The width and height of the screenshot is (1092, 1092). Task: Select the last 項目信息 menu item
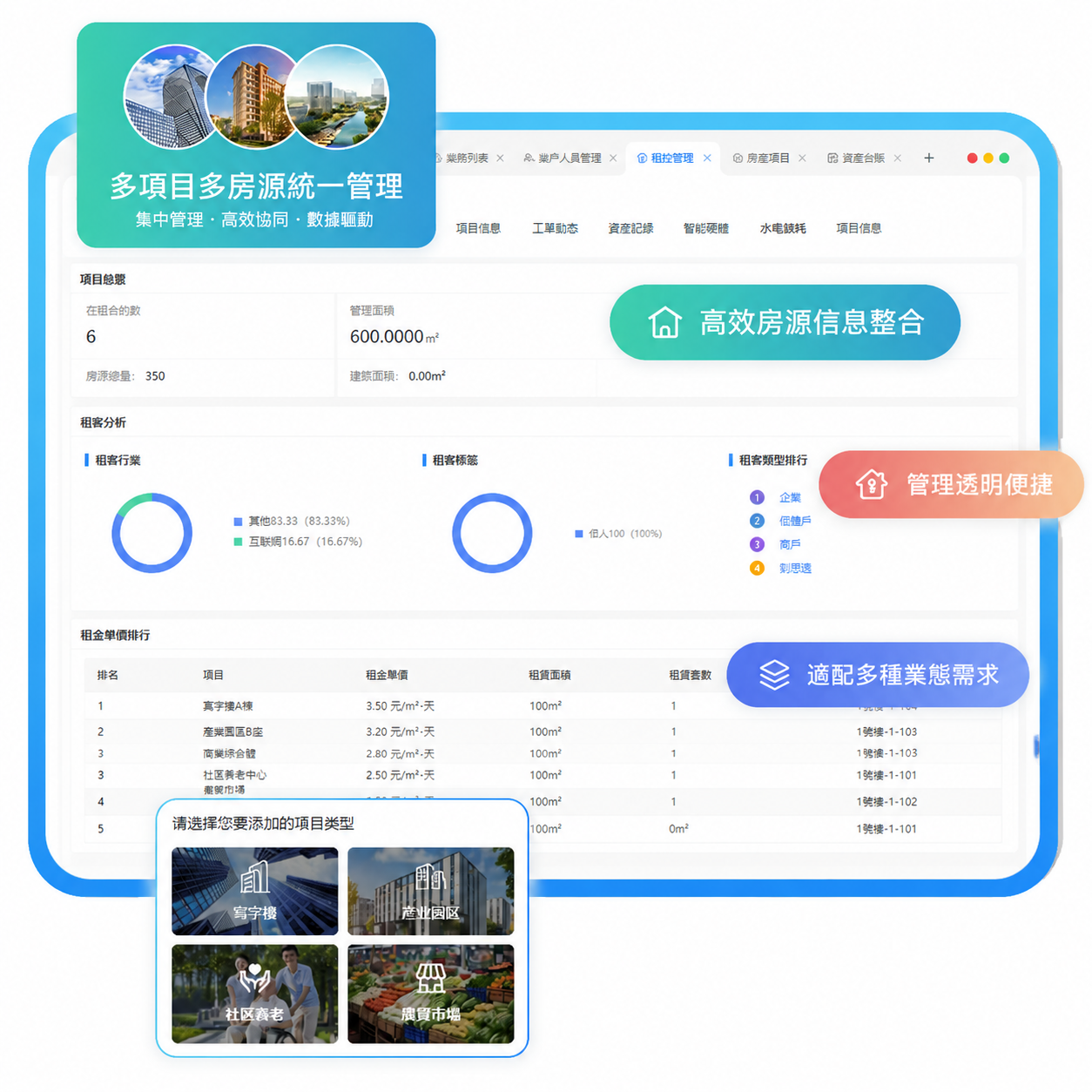859,228
